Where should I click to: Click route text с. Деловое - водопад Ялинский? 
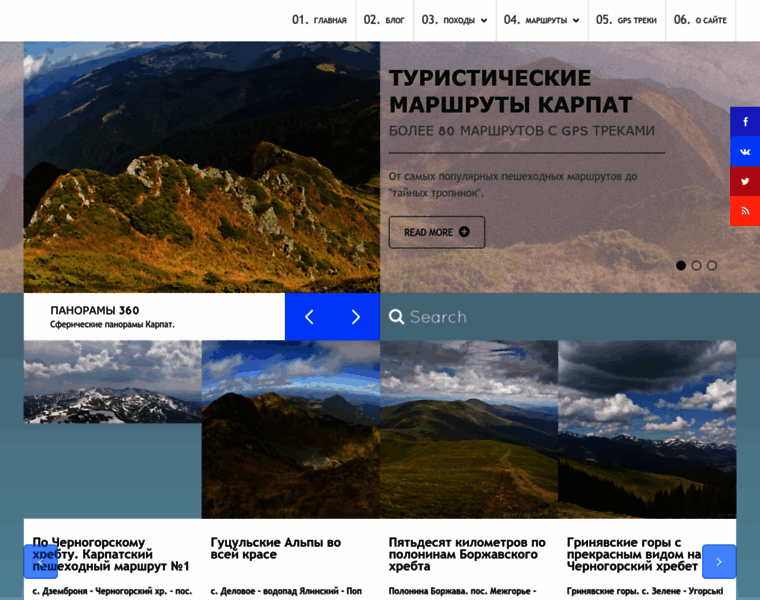click(x=286, y=591)
